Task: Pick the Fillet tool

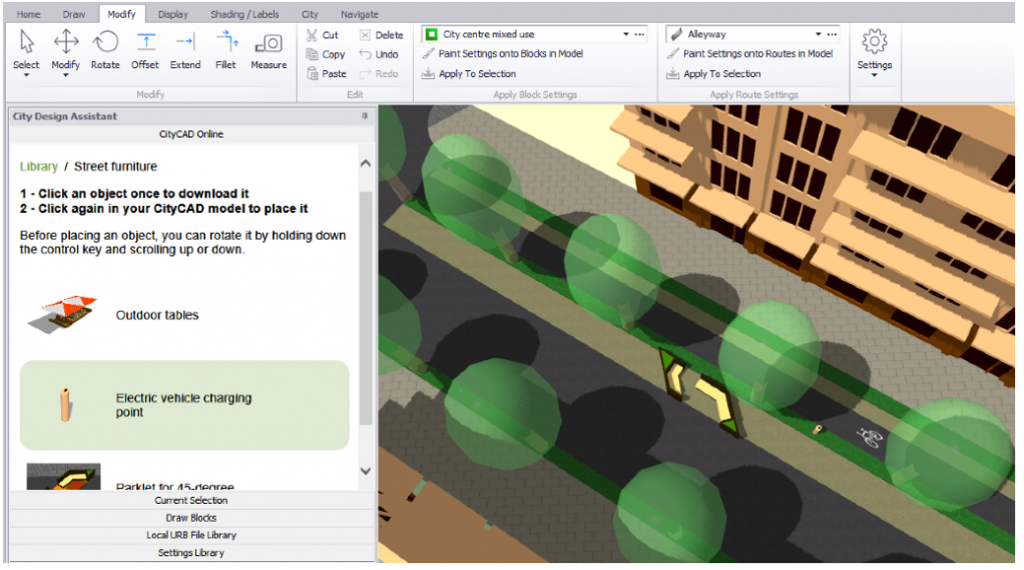Action: [226, 42]
